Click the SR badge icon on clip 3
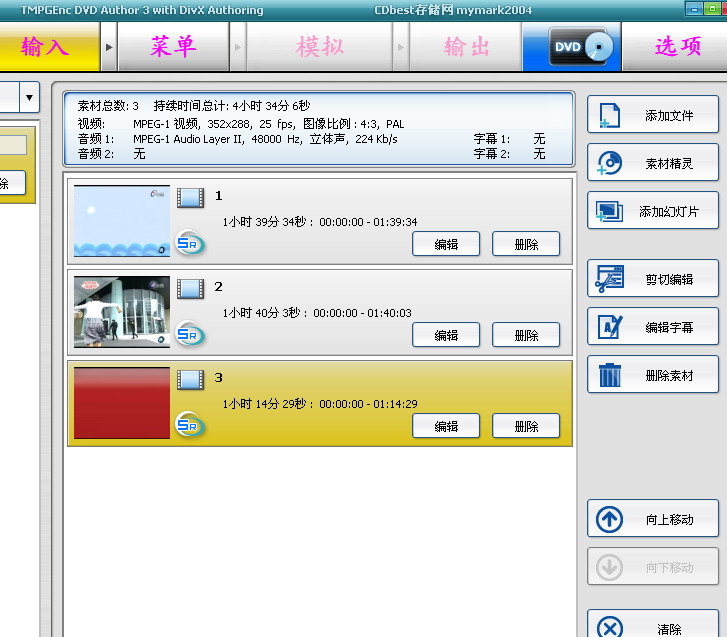This screenshot has height=637, width=727. pos(190,425)
